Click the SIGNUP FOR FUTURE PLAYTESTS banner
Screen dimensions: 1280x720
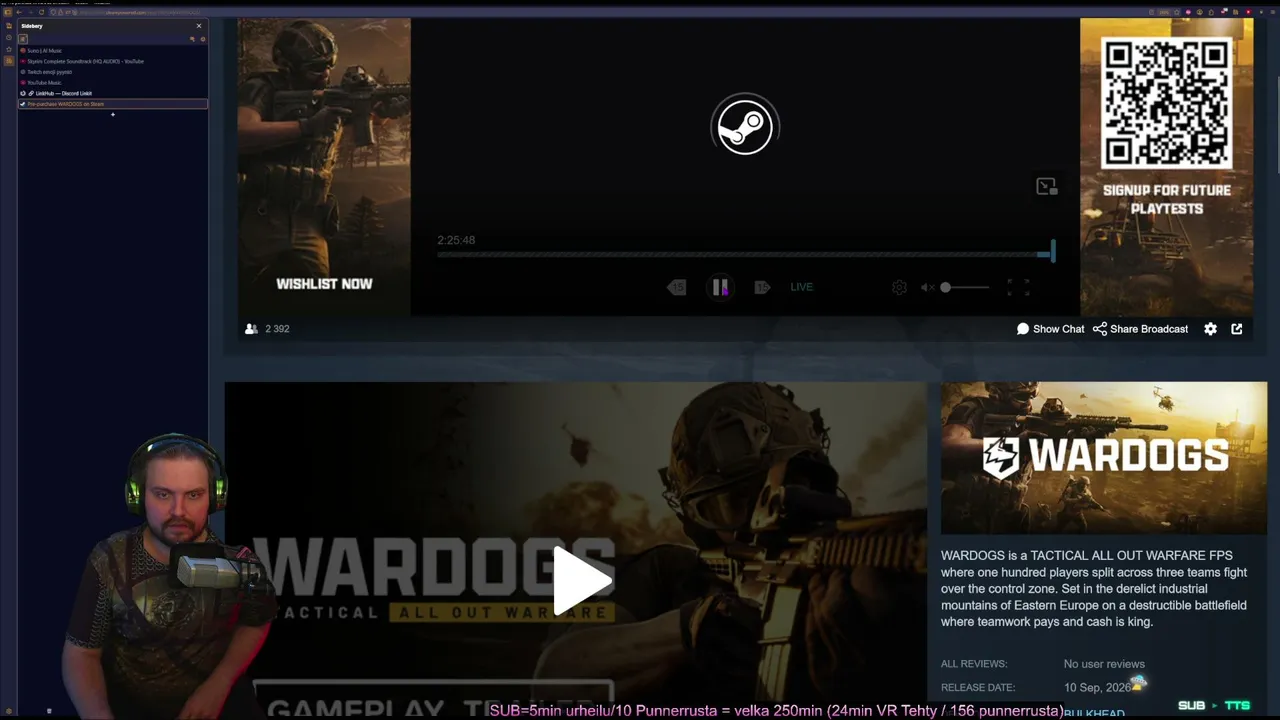[x=1167, y=199]
